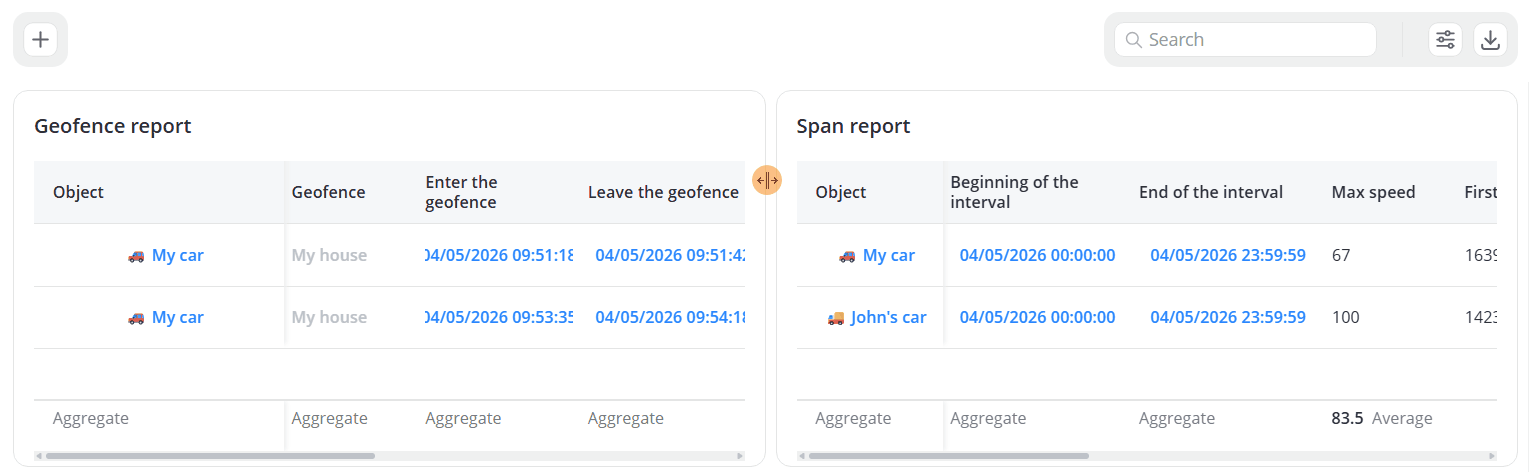Click Beginning of the interval column header
Screen dimensions: 1529x472
pos(1014,192)
